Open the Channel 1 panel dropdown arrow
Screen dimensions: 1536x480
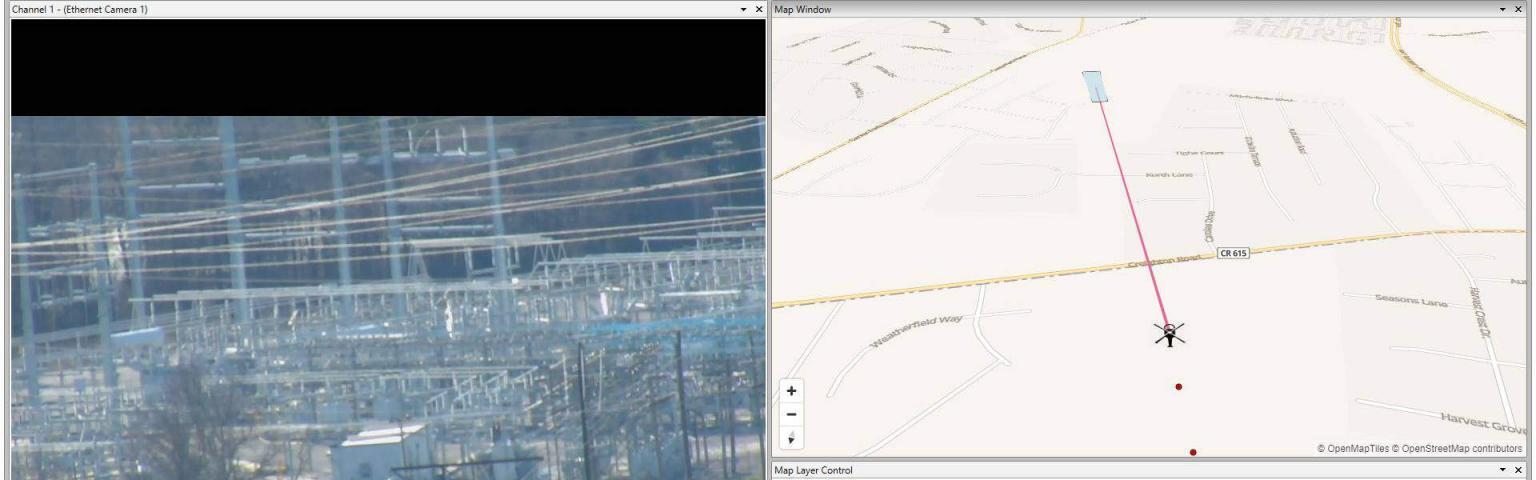pos(743,9)
